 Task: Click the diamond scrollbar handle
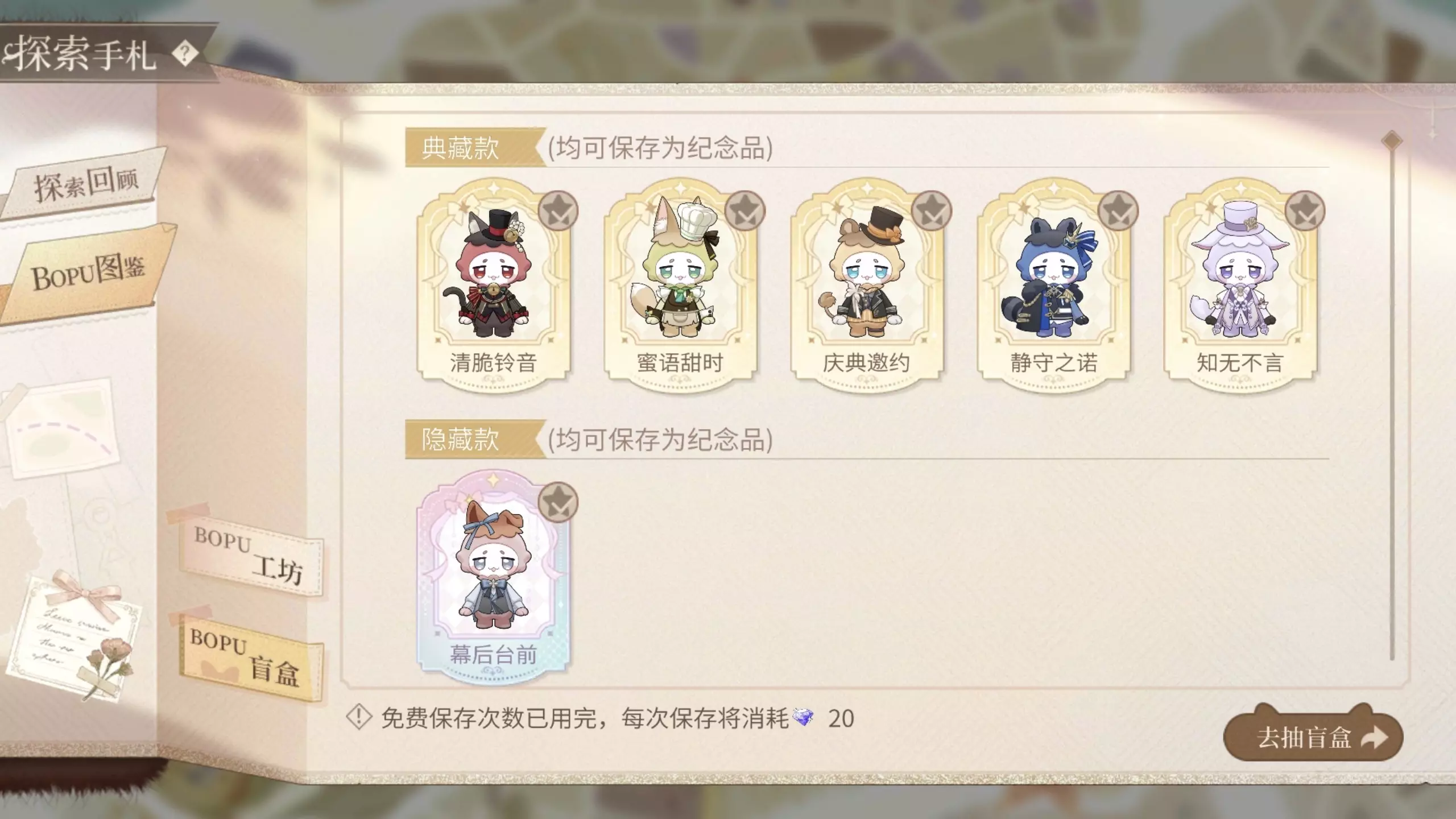[1392, 141]
